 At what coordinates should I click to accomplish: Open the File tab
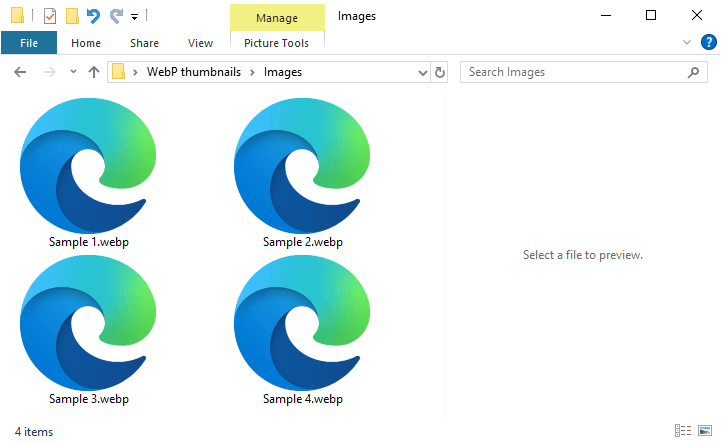29,43
